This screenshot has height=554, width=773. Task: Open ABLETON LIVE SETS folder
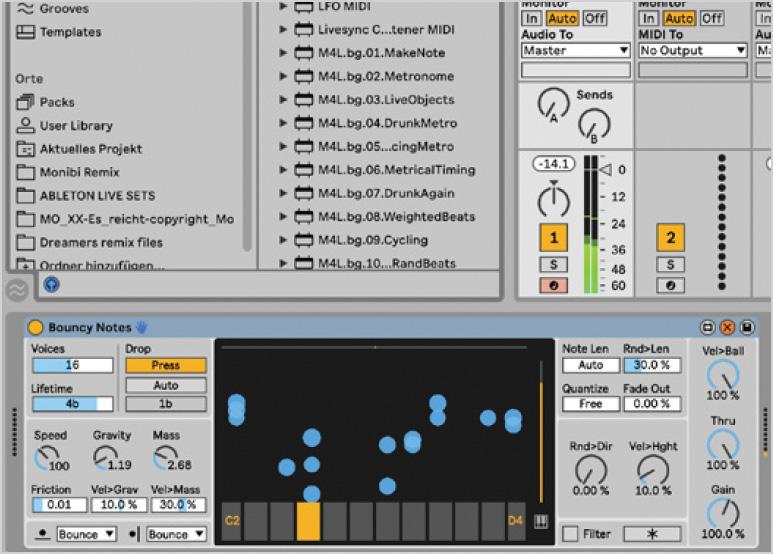click(85, 196)
